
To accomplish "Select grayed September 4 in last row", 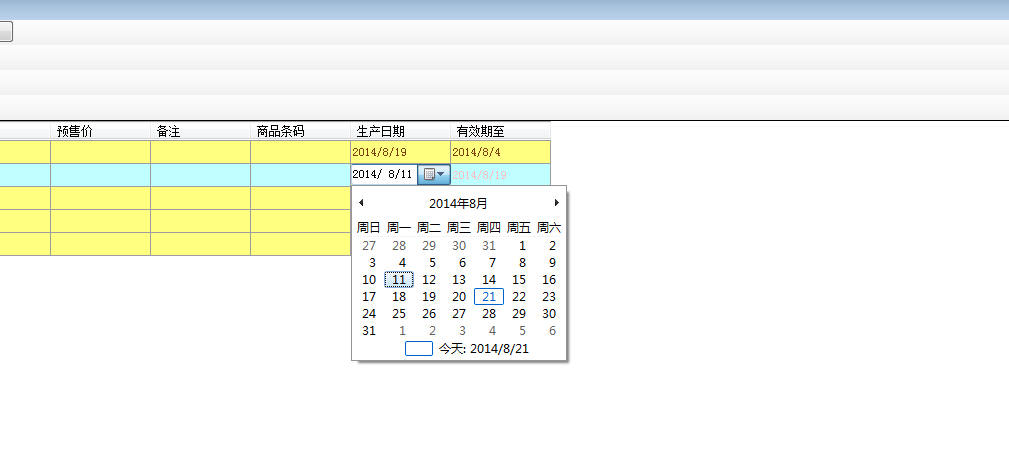I will (492, 331).
